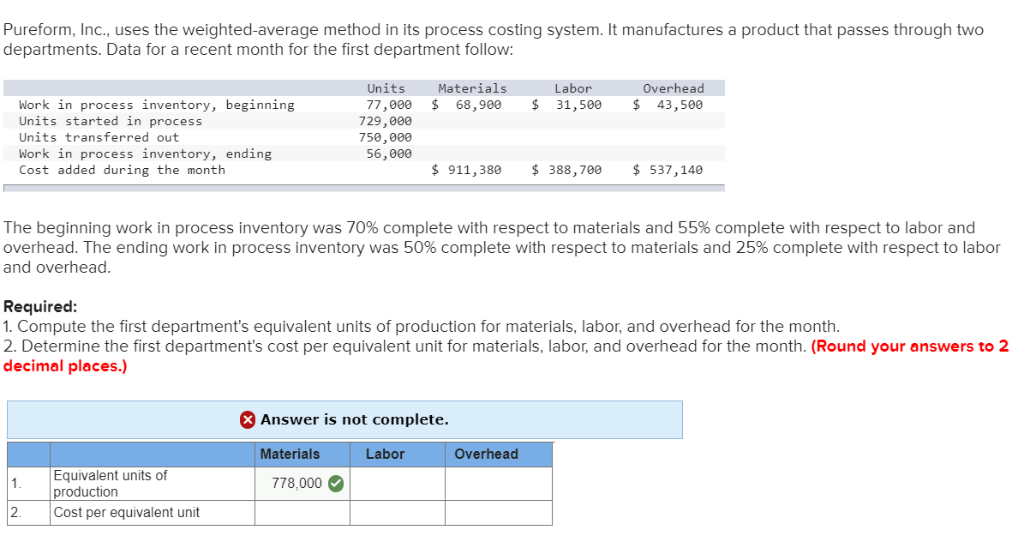Click the $ 911,380 materials cost added
The width and height of the screenshot is (1024, 542).
[x=466, y=170]
